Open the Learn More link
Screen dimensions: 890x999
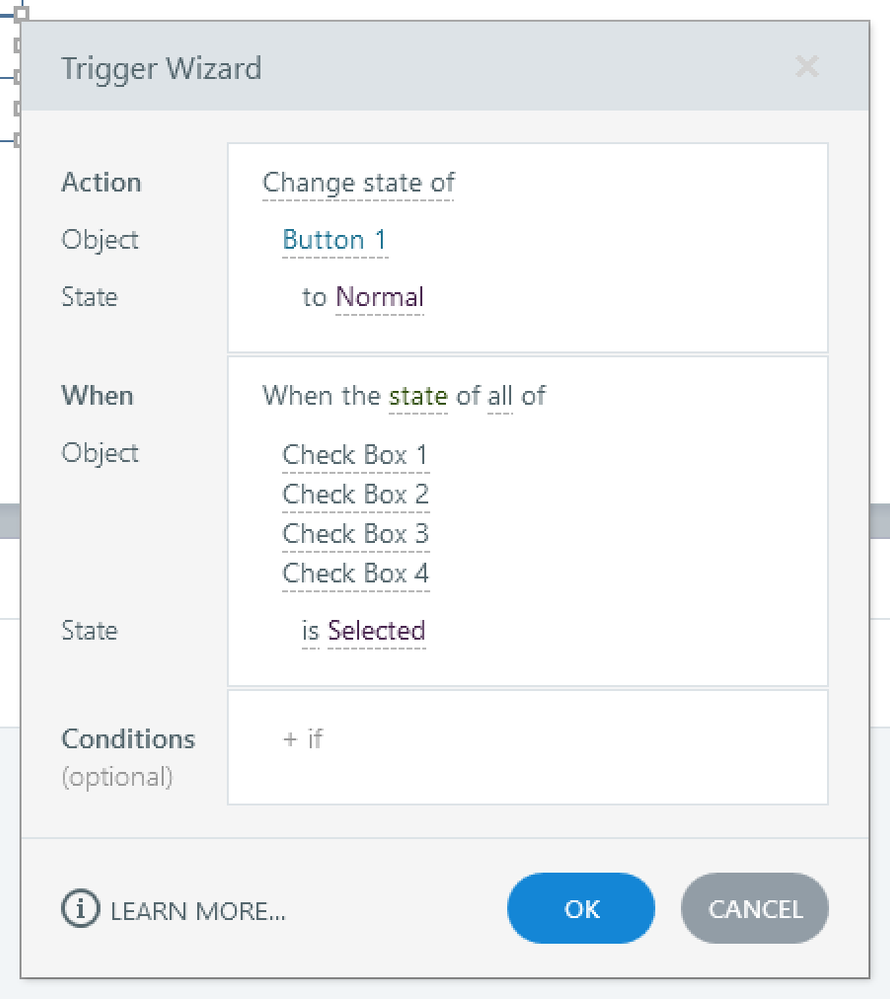[198, 911]
